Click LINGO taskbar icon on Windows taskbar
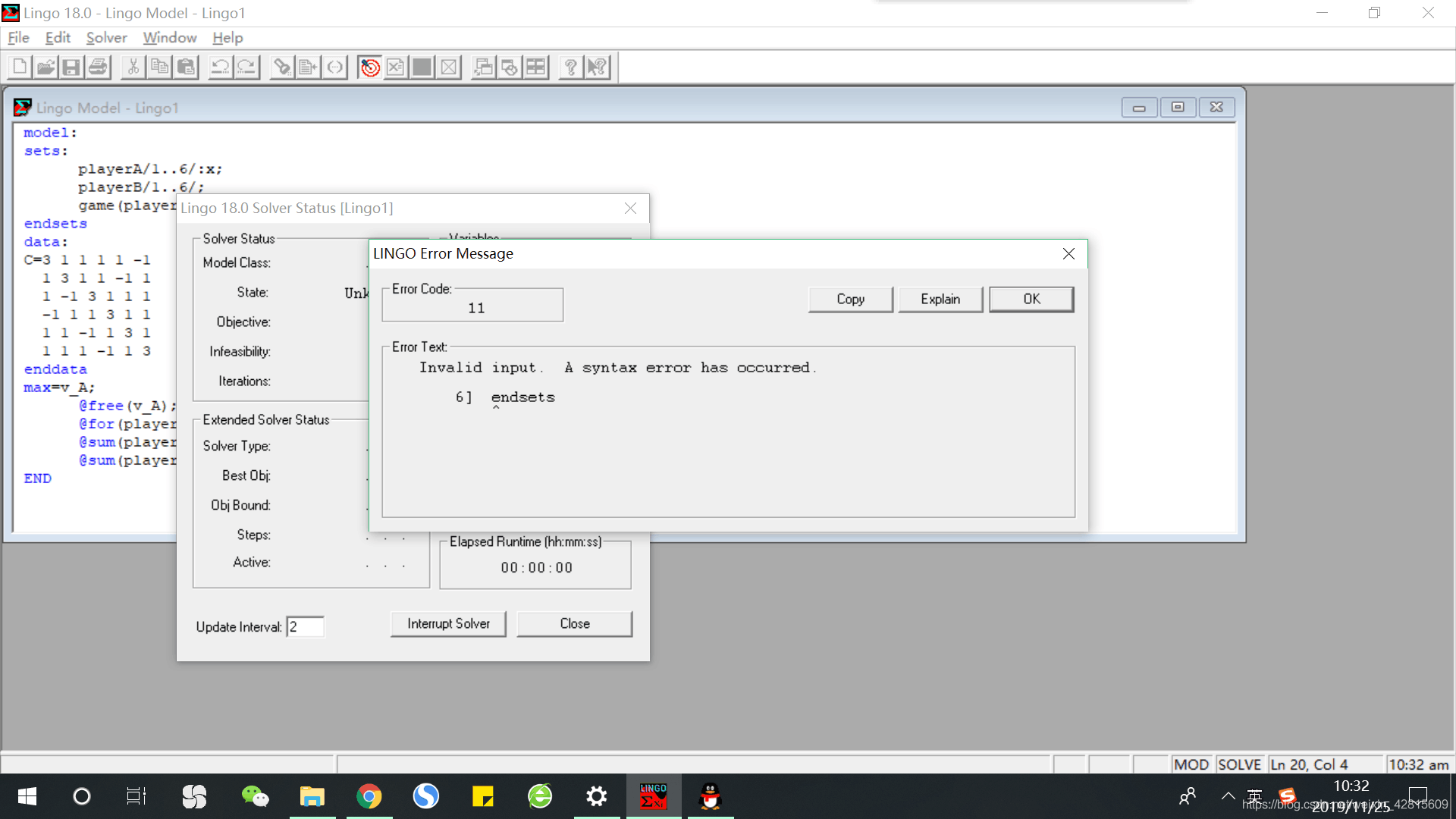 [x=652, y=795]
